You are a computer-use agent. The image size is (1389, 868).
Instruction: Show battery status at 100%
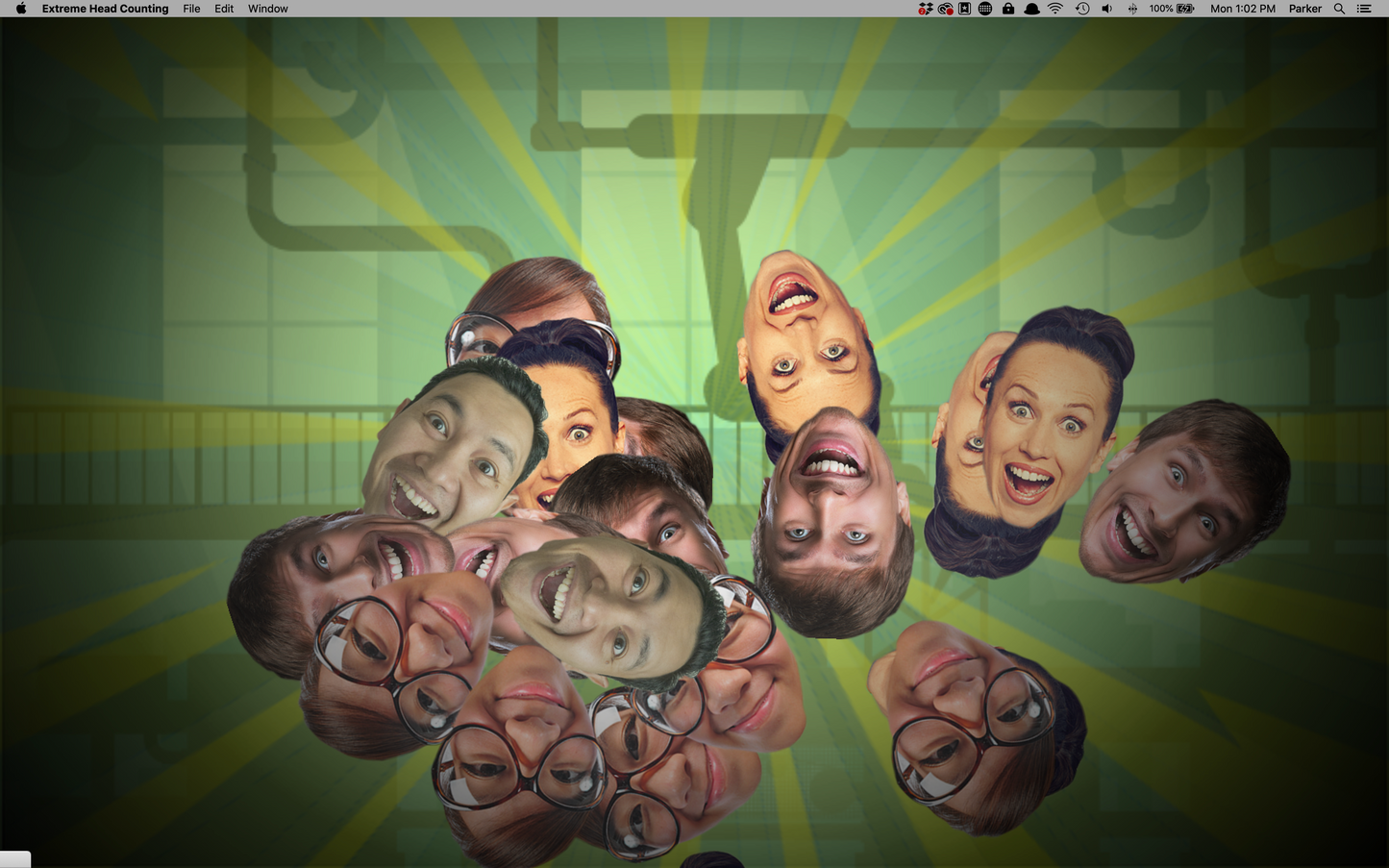[x=1172, y=9]
